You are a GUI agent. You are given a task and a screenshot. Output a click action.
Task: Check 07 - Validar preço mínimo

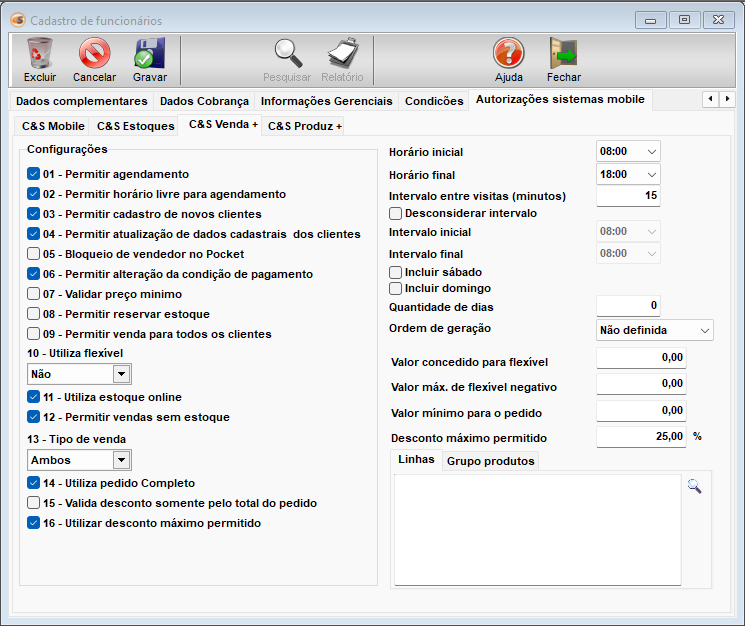pos(33,294)
